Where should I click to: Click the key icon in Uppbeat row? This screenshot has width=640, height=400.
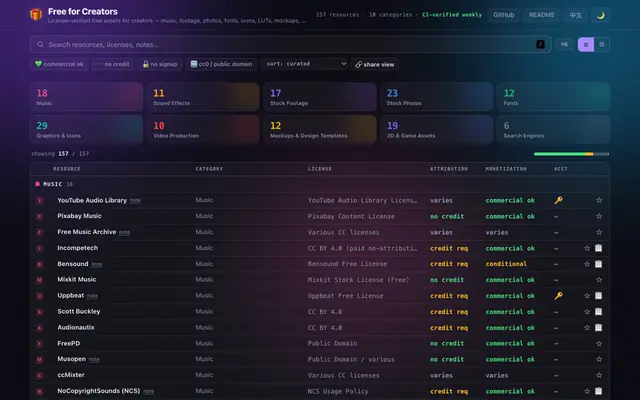coord(558,296)
